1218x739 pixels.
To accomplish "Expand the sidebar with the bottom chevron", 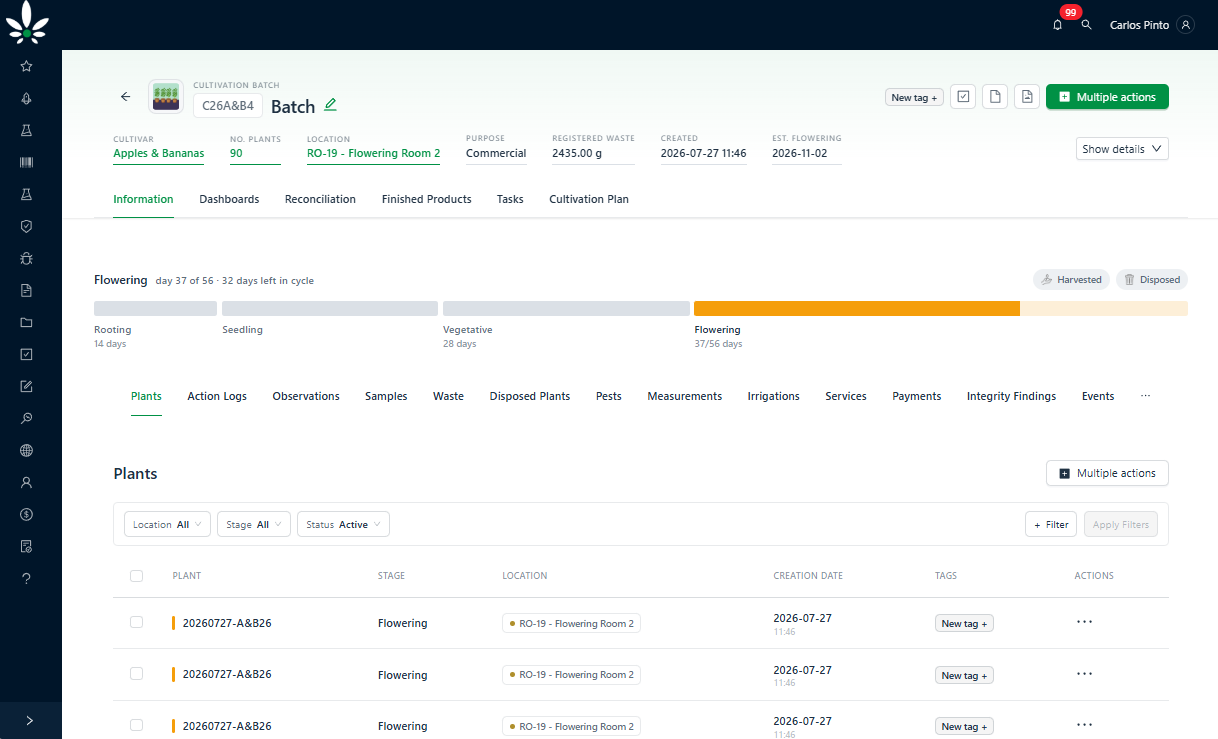I will click(30, 720).
